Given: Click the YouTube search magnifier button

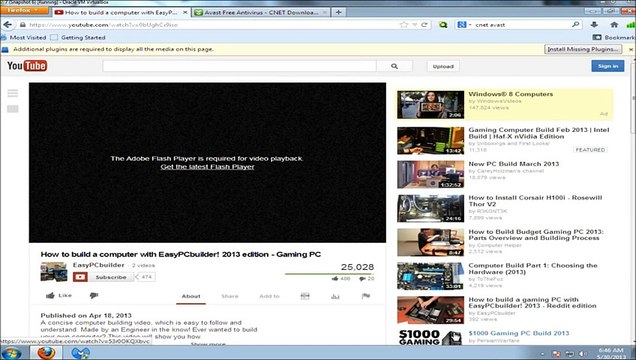Looking at the screenshot, I should click(394, 66).
